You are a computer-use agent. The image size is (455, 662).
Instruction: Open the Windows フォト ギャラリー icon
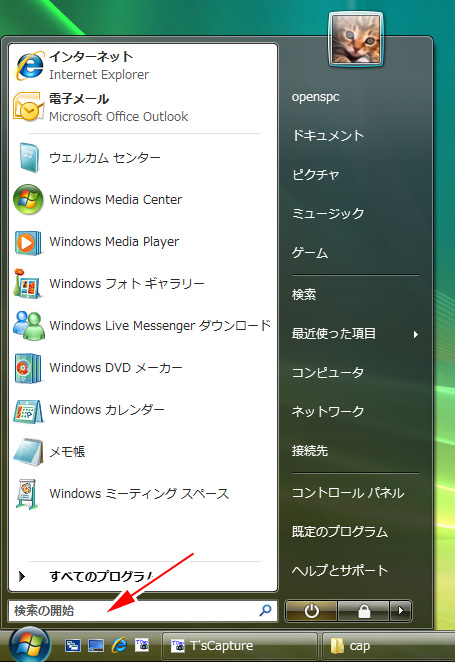coord(27,283)
